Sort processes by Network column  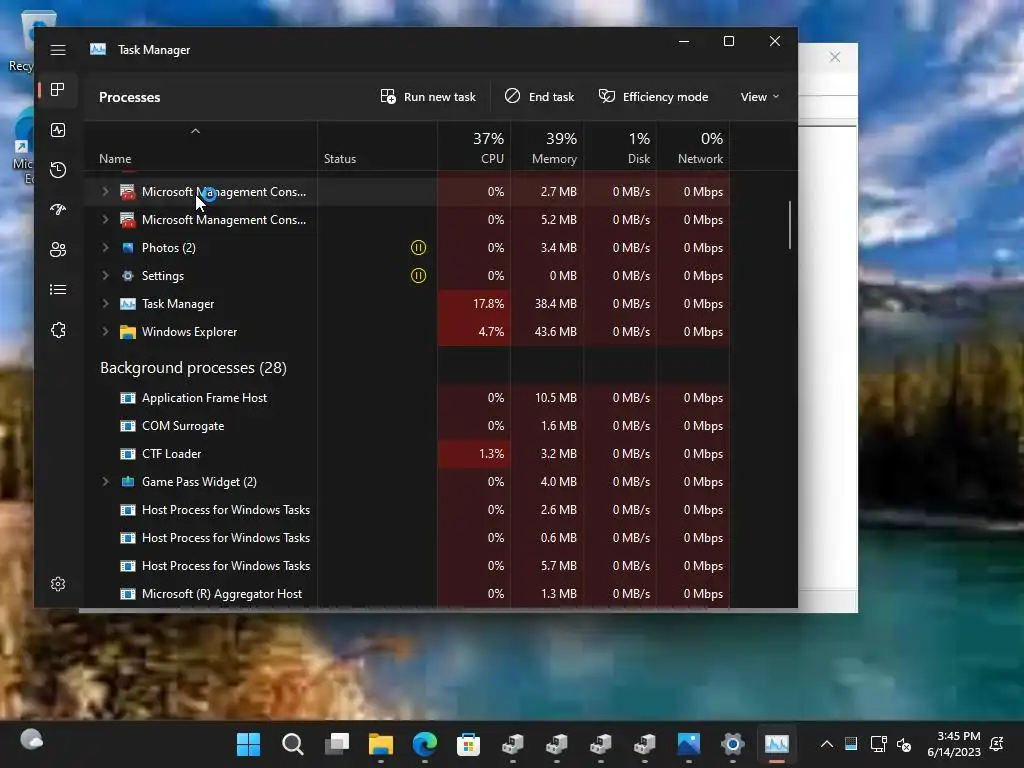pos(694,148)
